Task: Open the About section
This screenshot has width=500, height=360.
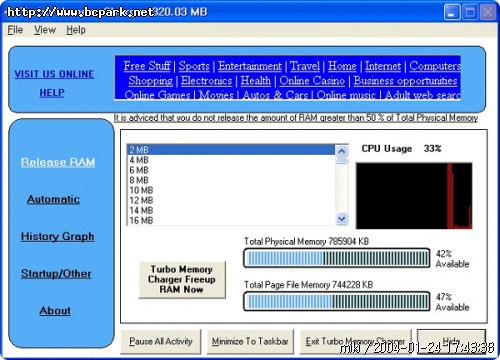Action: (x=55, y=311)
